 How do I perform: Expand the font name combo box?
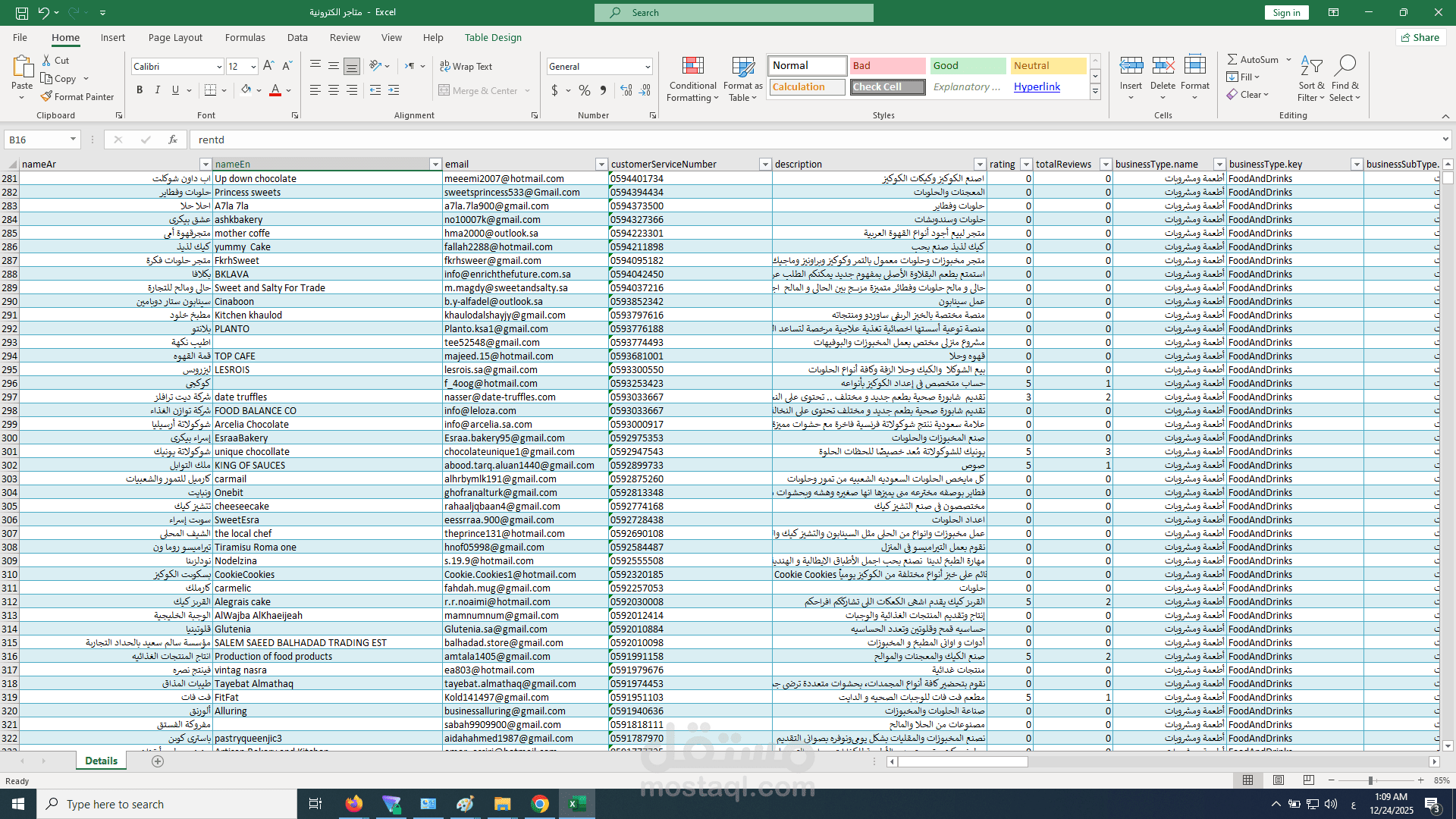point(219,67)
